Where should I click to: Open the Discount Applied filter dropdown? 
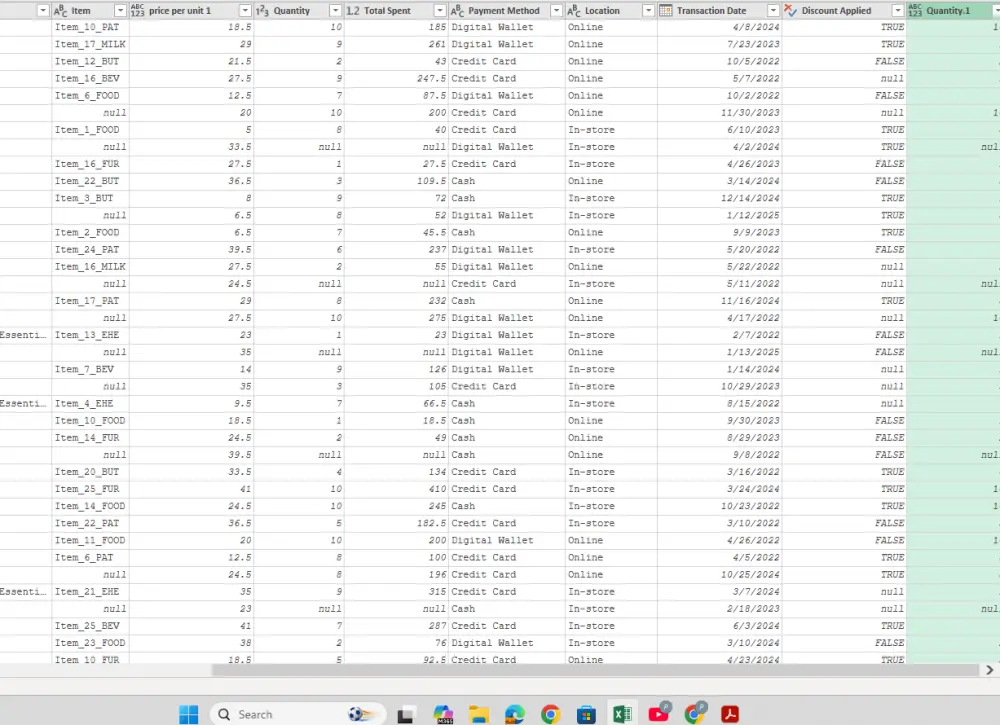(898, 10)
